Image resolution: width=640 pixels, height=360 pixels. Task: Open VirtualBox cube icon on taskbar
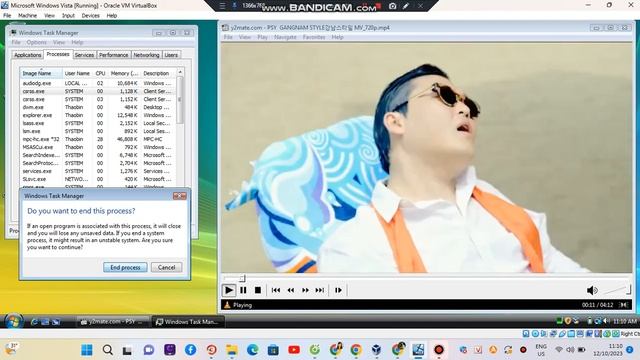tap(376, 350)
